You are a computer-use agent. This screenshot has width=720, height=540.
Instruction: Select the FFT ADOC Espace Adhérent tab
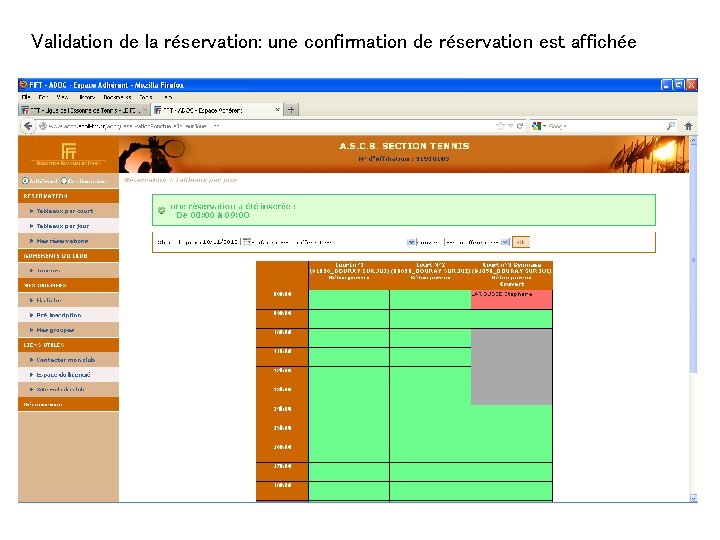pyautogui.click(x=217, y=110)
